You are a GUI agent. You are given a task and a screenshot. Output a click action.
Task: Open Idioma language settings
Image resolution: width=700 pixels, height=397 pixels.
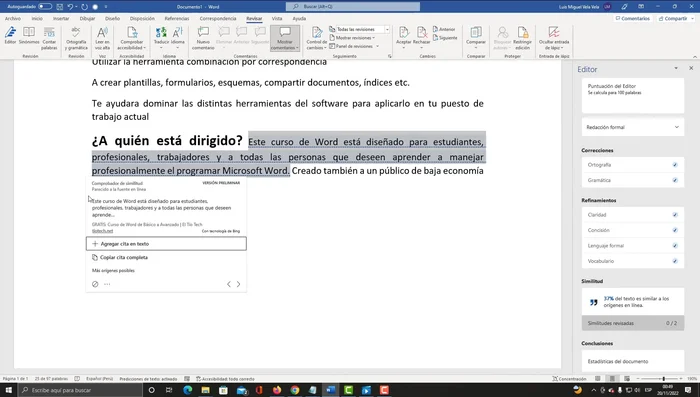pyautogui.click(x=178, y=38)
